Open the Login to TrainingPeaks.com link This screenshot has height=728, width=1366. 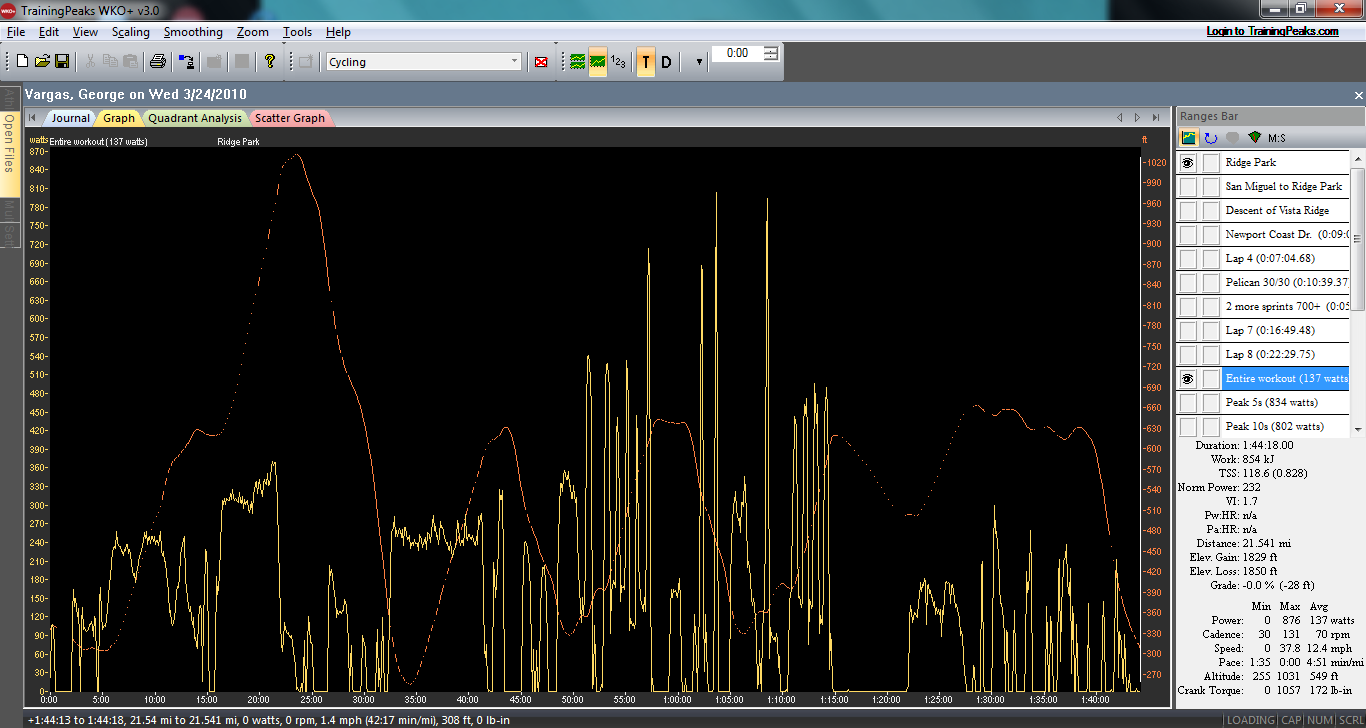(x=1272, y=31)
